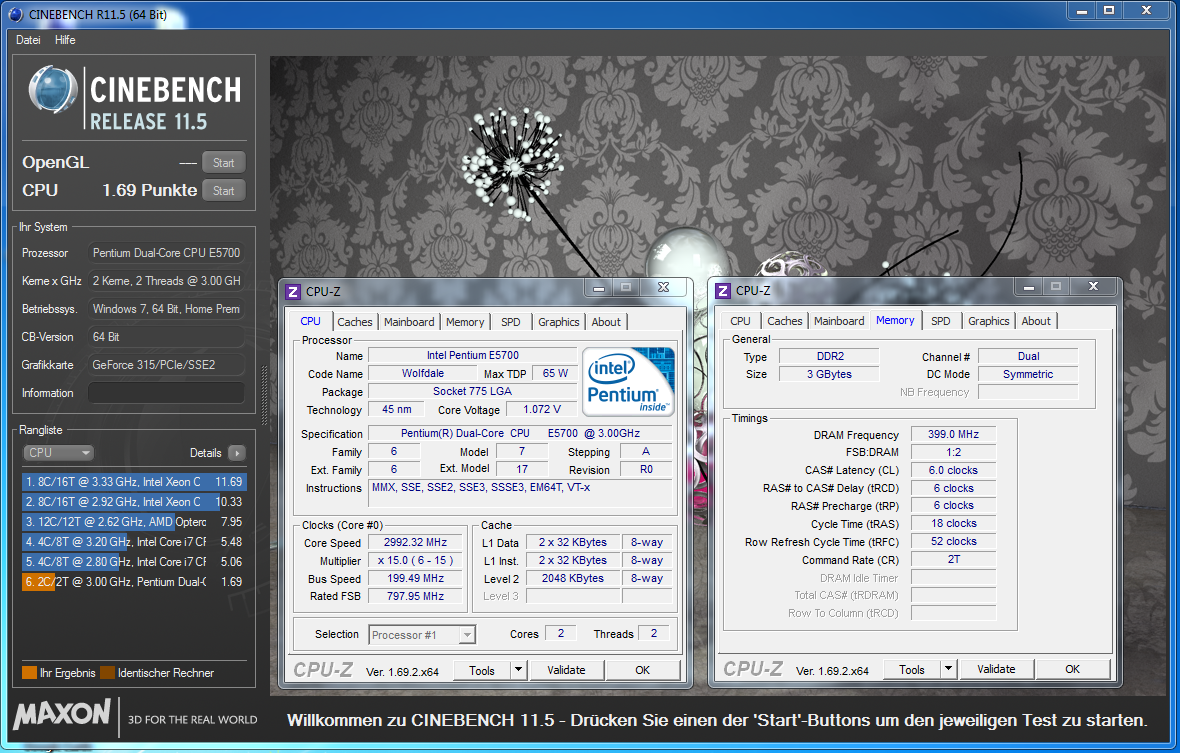1180x753 pixels.
Task: Open the Details arrow in Rangliste
Action: point(236,453)
